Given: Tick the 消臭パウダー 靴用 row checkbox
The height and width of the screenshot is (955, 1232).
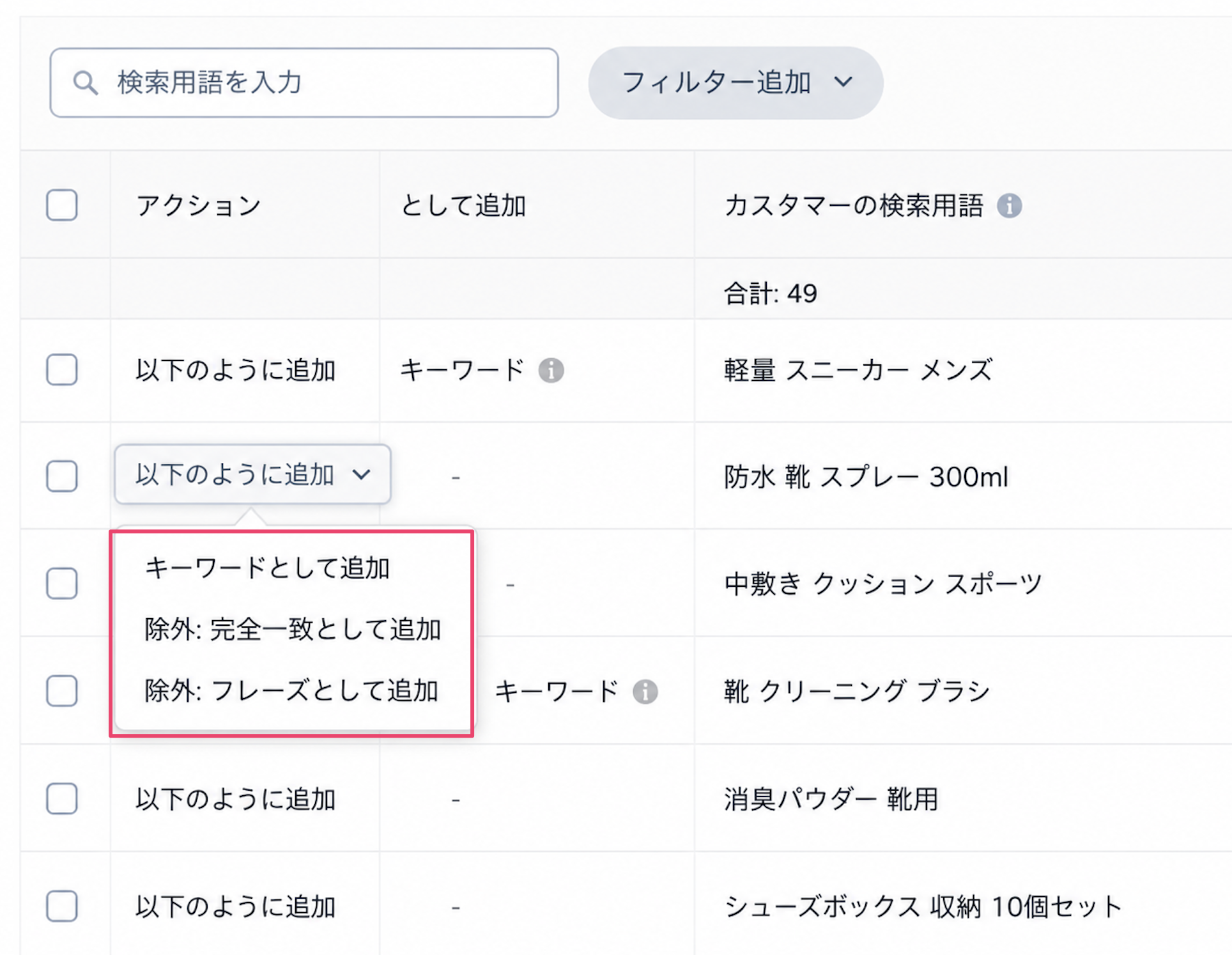Looking at the screenshot, I should (x=62, y=798).
